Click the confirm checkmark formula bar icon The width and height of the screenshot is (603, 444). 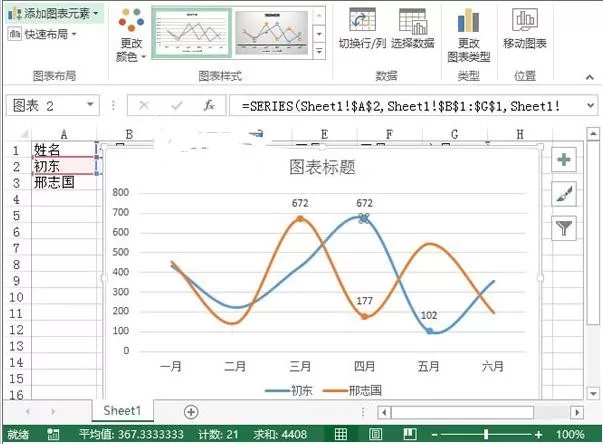(177, 105)
